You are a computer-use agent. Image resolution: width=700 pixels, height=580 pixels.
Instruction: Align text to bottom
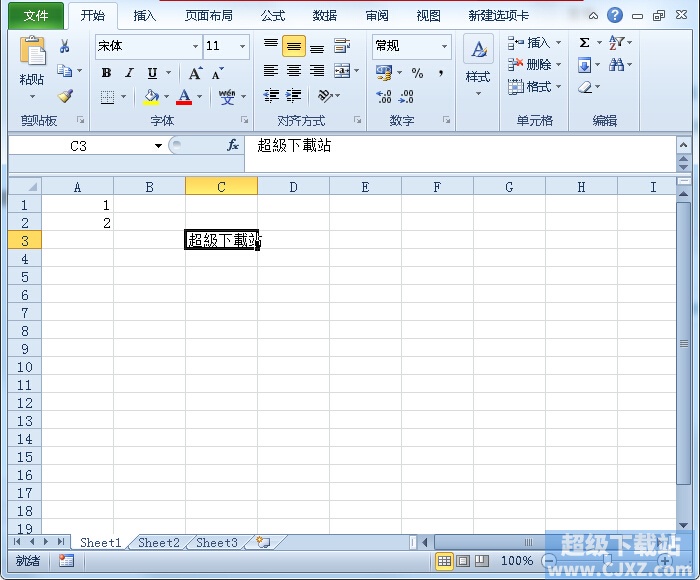click(317, 46)
